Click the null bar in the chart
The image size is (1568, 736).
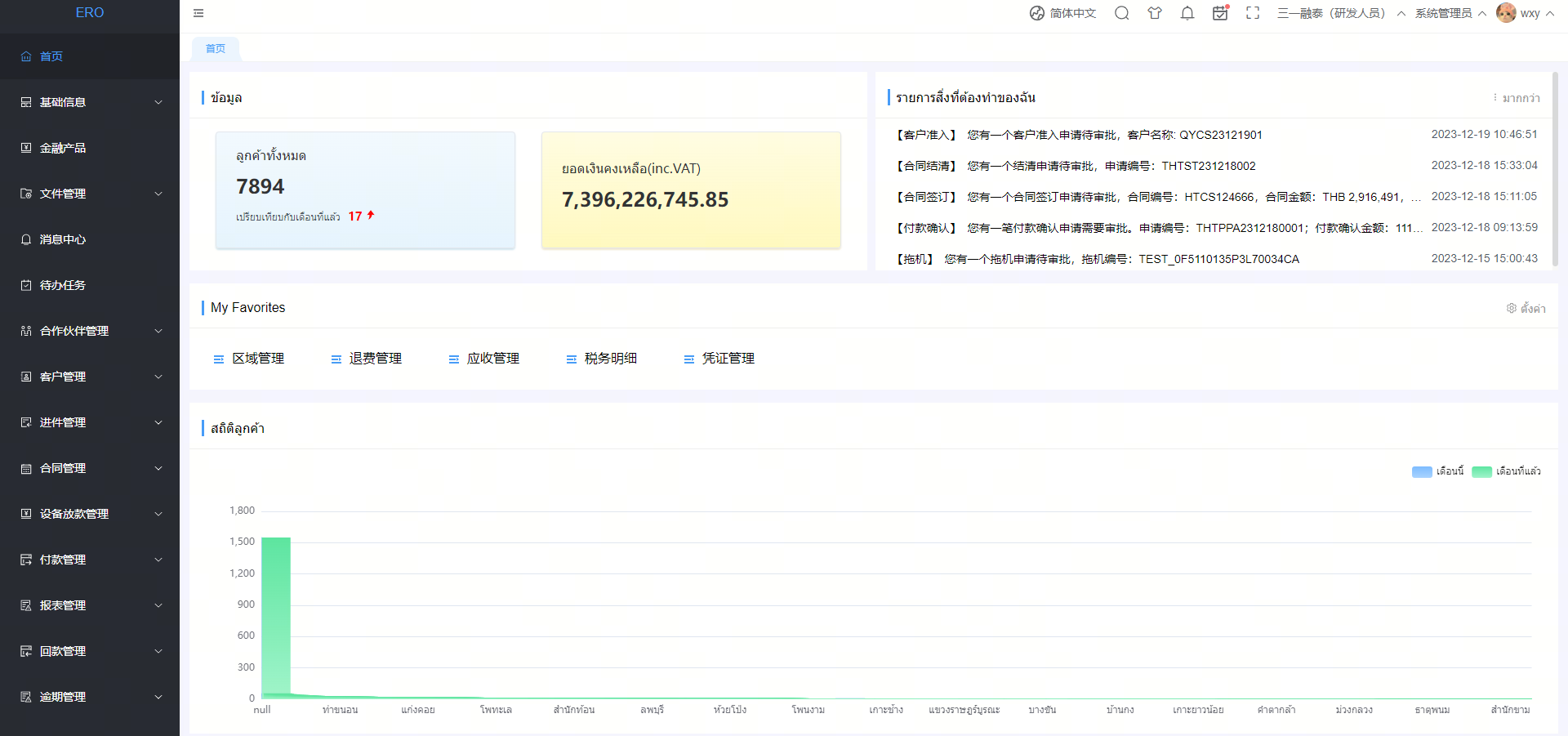tap(276, 618)
